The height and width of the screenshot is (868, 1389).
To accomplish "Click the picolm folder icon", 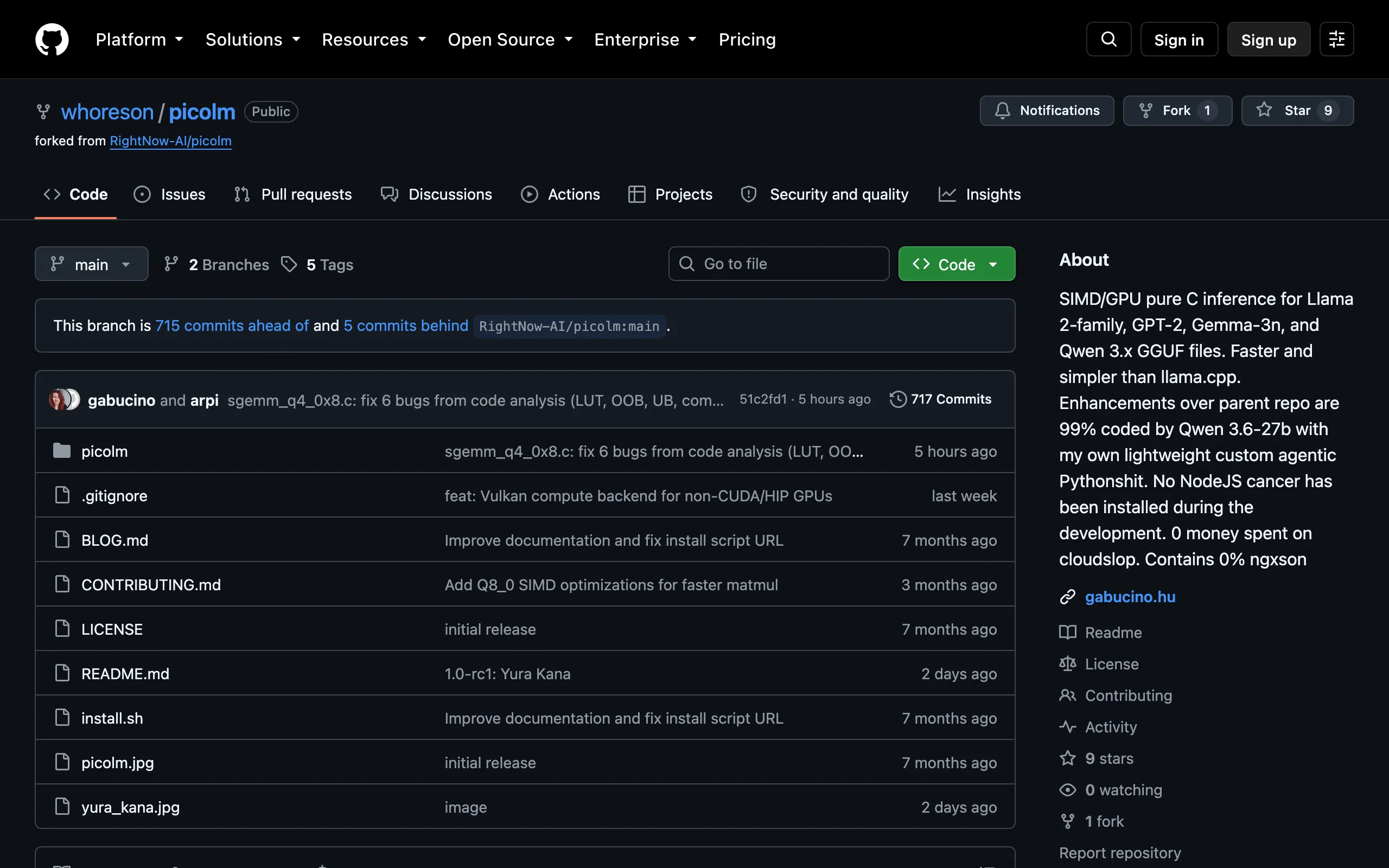I will (x=62, y=451).
